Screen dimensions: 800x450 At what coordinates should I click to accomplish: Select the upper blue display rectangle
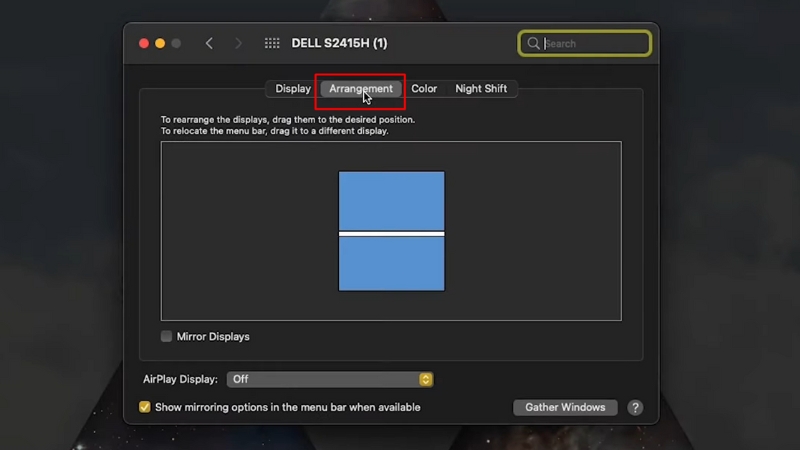(391, 202)
